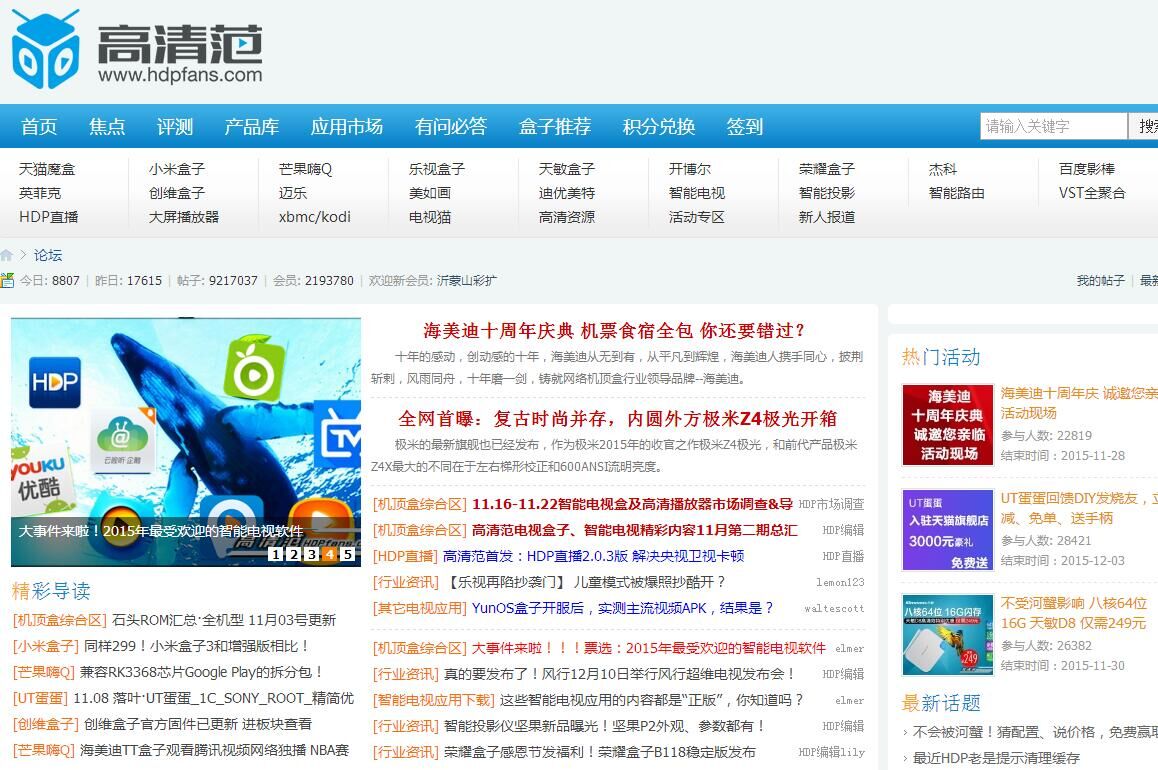Open the 高清资源 category link
This screenshot has width=1158, height=770.
pyautogui.click(x=567, y=217)
